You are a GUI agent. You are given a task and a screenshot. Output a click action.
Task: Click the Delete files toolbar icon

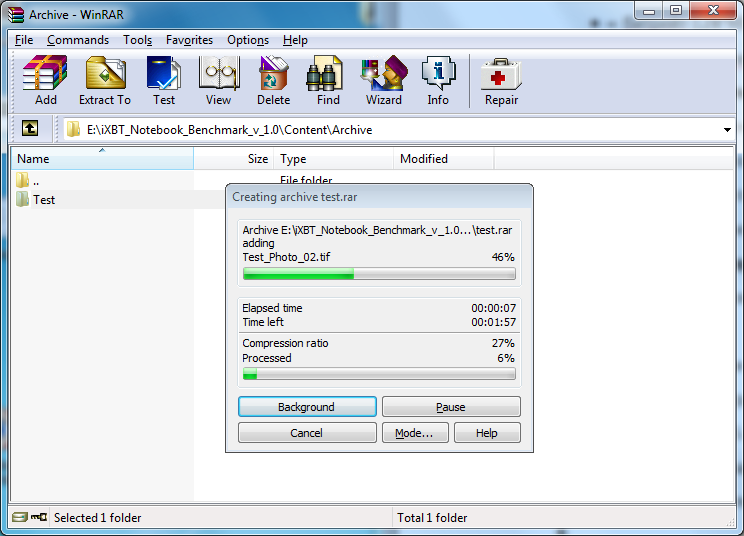pos(273,81)
